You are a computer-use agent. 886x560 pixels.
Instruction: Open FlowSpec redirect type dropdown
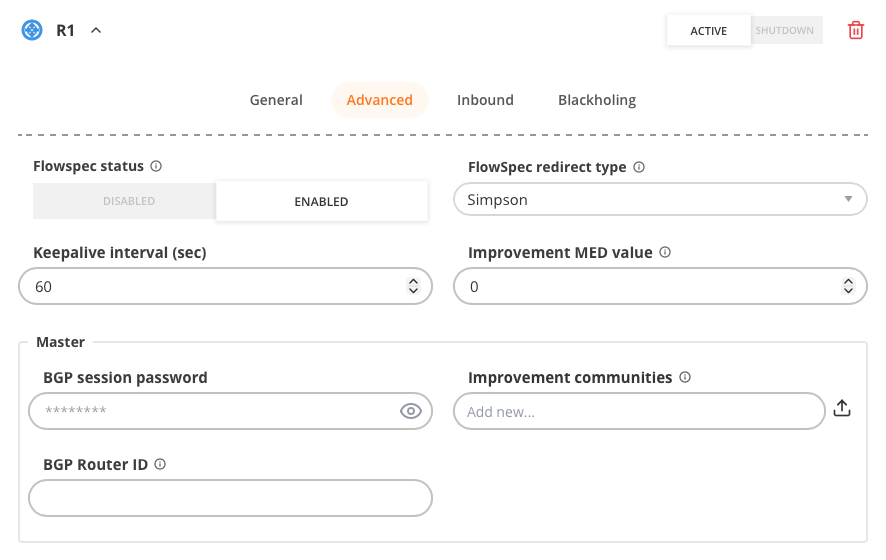(660, 199)
